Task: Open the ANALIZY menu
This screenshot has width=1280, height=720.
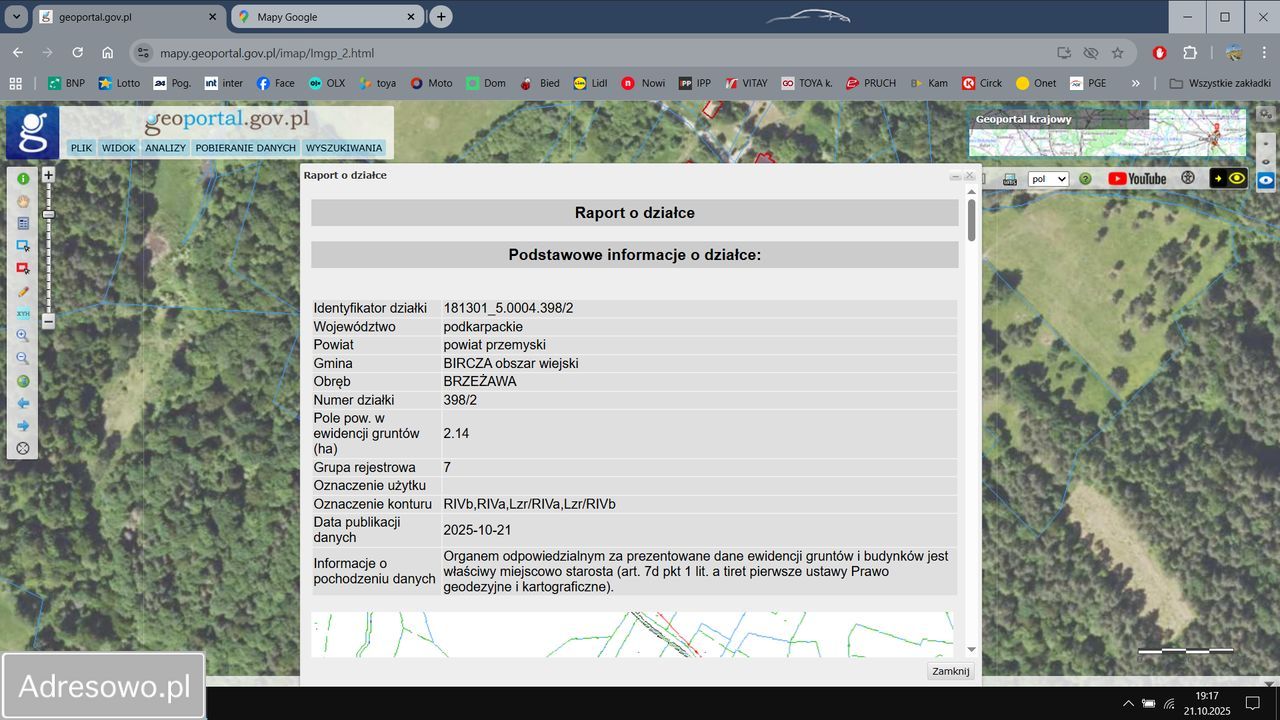Action: pyautogui.click(x=165, y=148)
